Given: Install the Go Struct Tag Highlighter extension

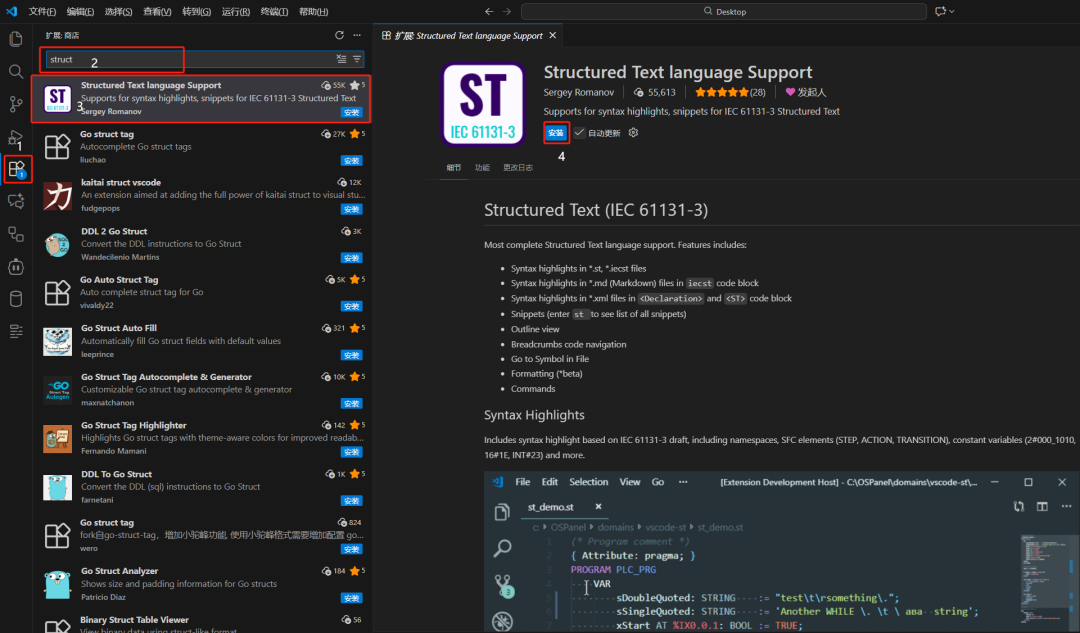Looking at the screenshot, I should click(x=351, y=453).
